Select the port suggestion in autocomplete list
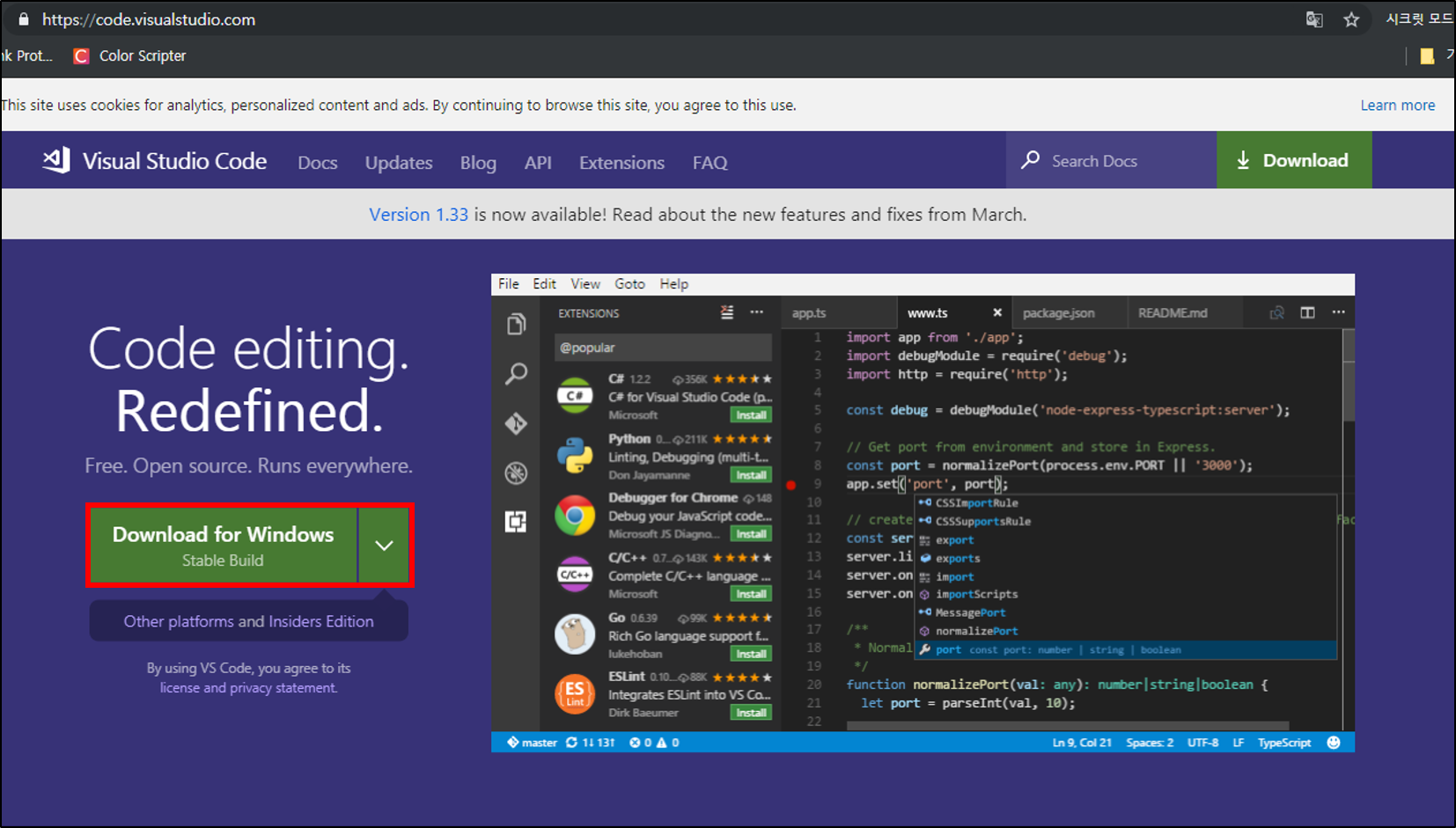 coord(1127,649)
